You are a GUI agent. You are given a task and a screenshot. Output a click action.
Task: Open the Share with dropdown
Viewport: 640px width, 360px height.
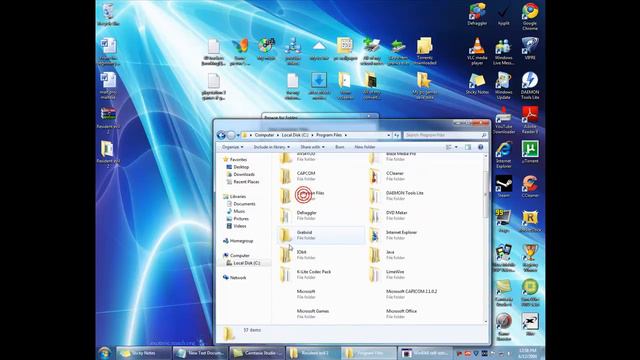click(x=312, y=147)
